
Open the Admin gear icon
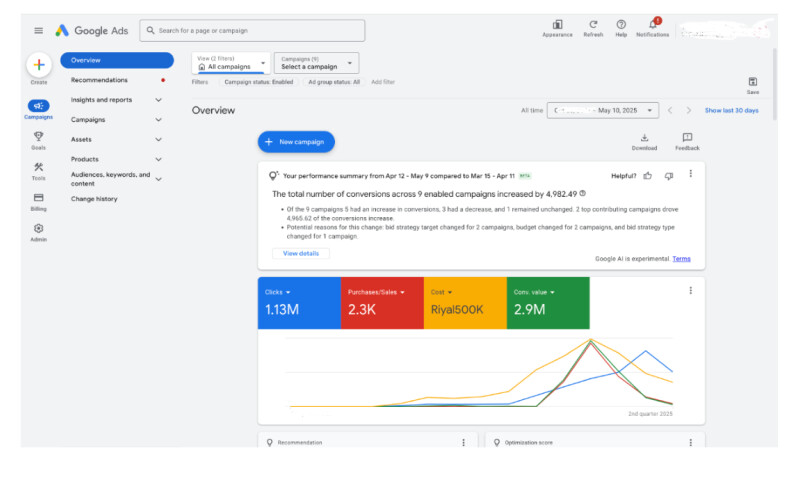[x=38, y=230]
